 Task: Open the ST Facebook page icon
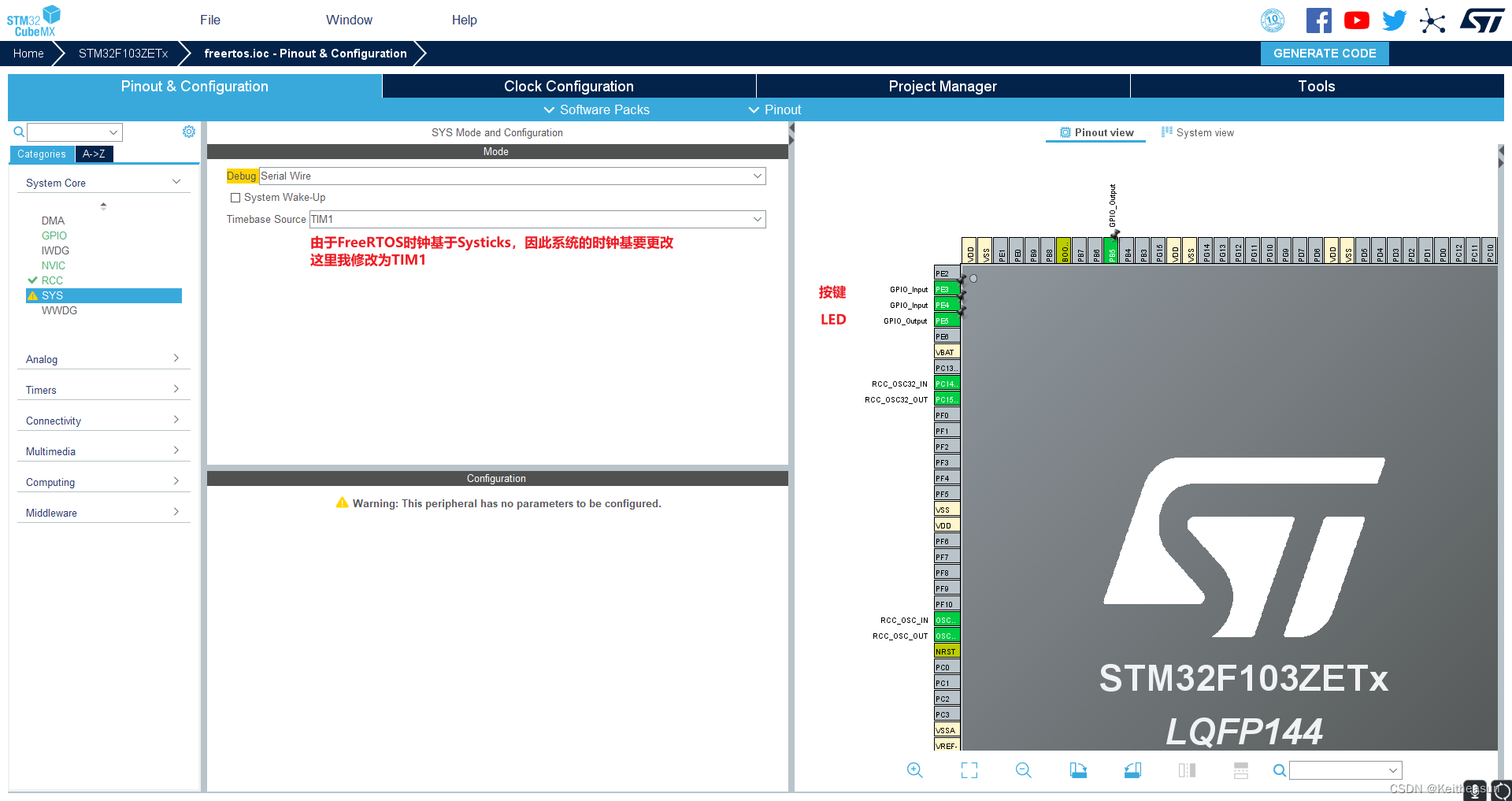(1319, 20)
